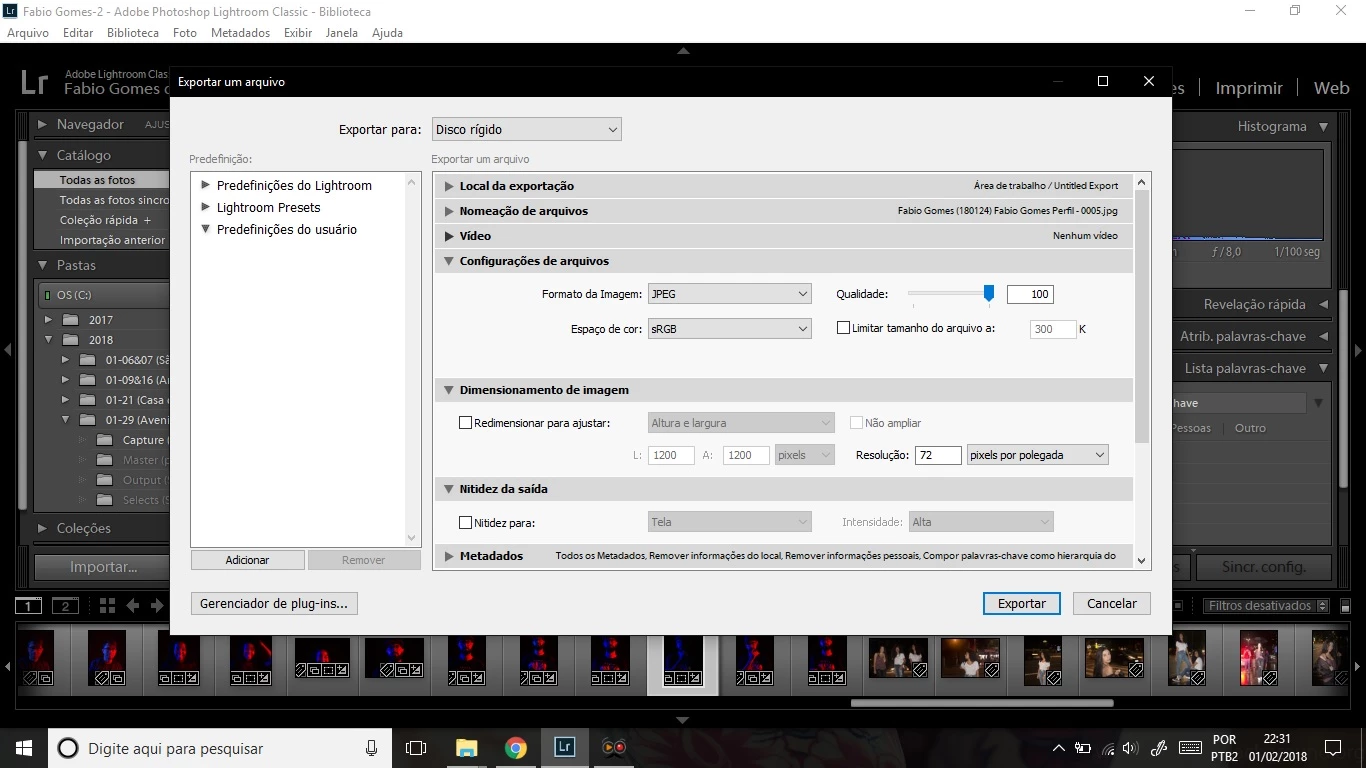Click the Cancelar button
1366x768 pixels.
pos(1112,603)
